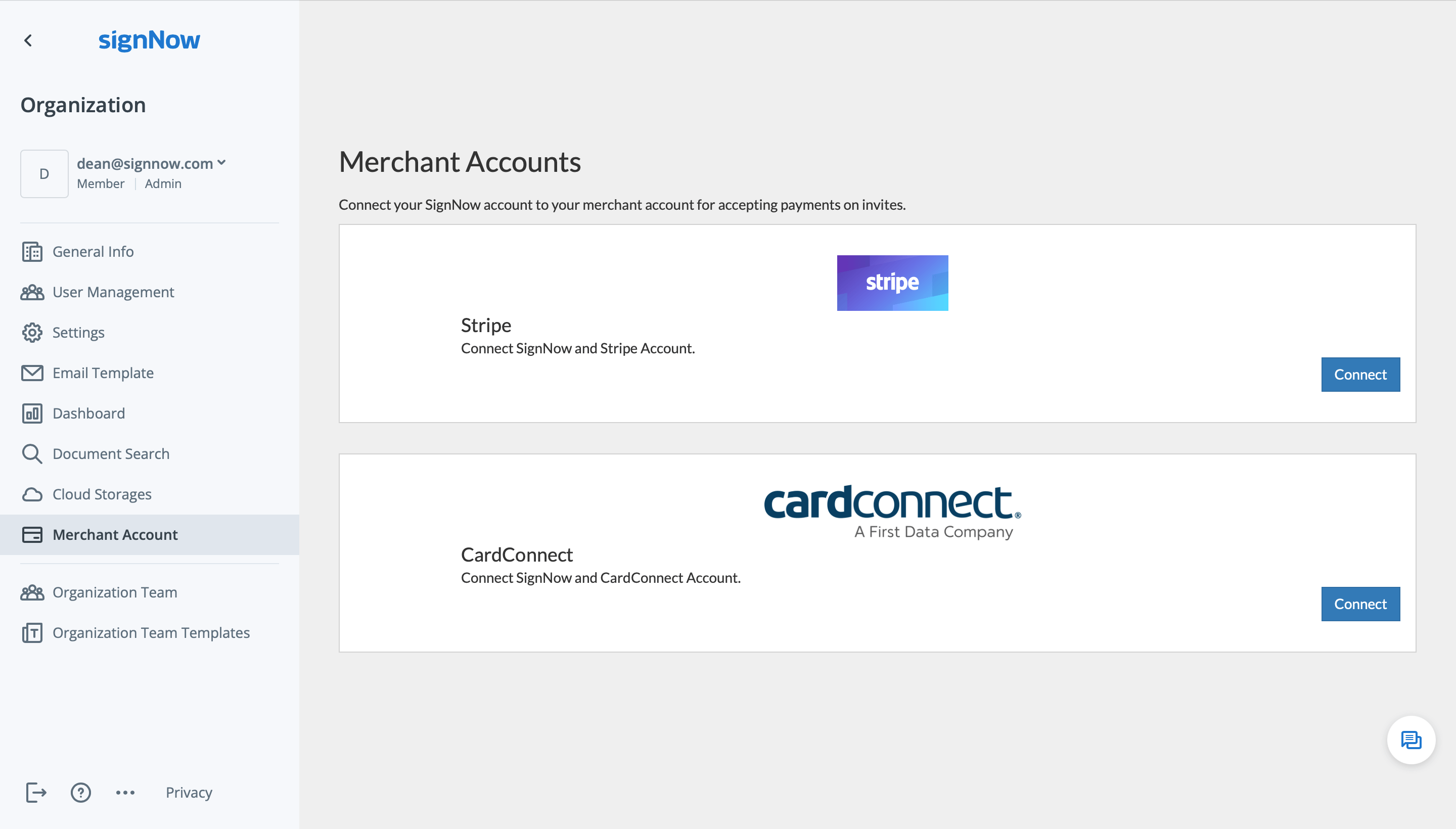Click the Email Template sidebar icon
Screen dimensions: 1456x829
[x=32, y=372]
